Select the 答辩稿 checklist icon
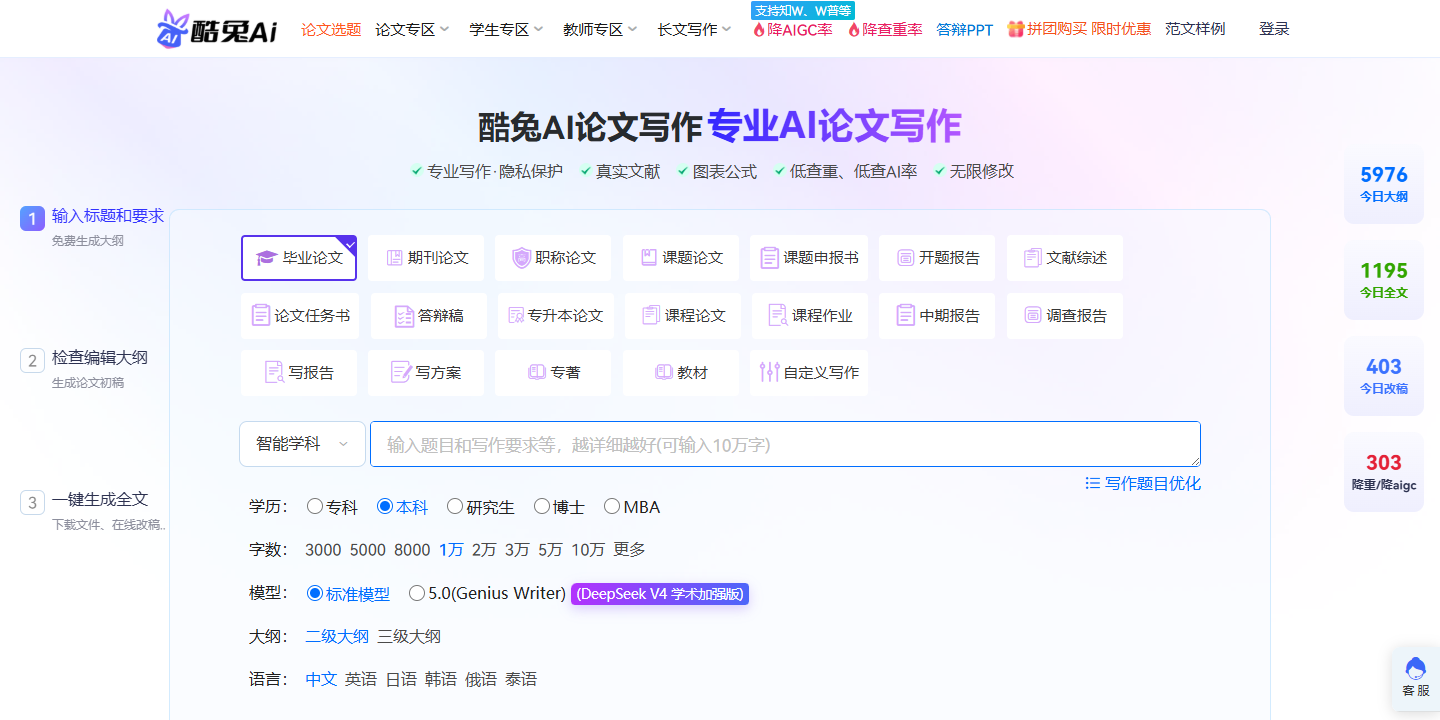Screen dimensions: 1440x720 pyautogui.click(x=404, y=316)
